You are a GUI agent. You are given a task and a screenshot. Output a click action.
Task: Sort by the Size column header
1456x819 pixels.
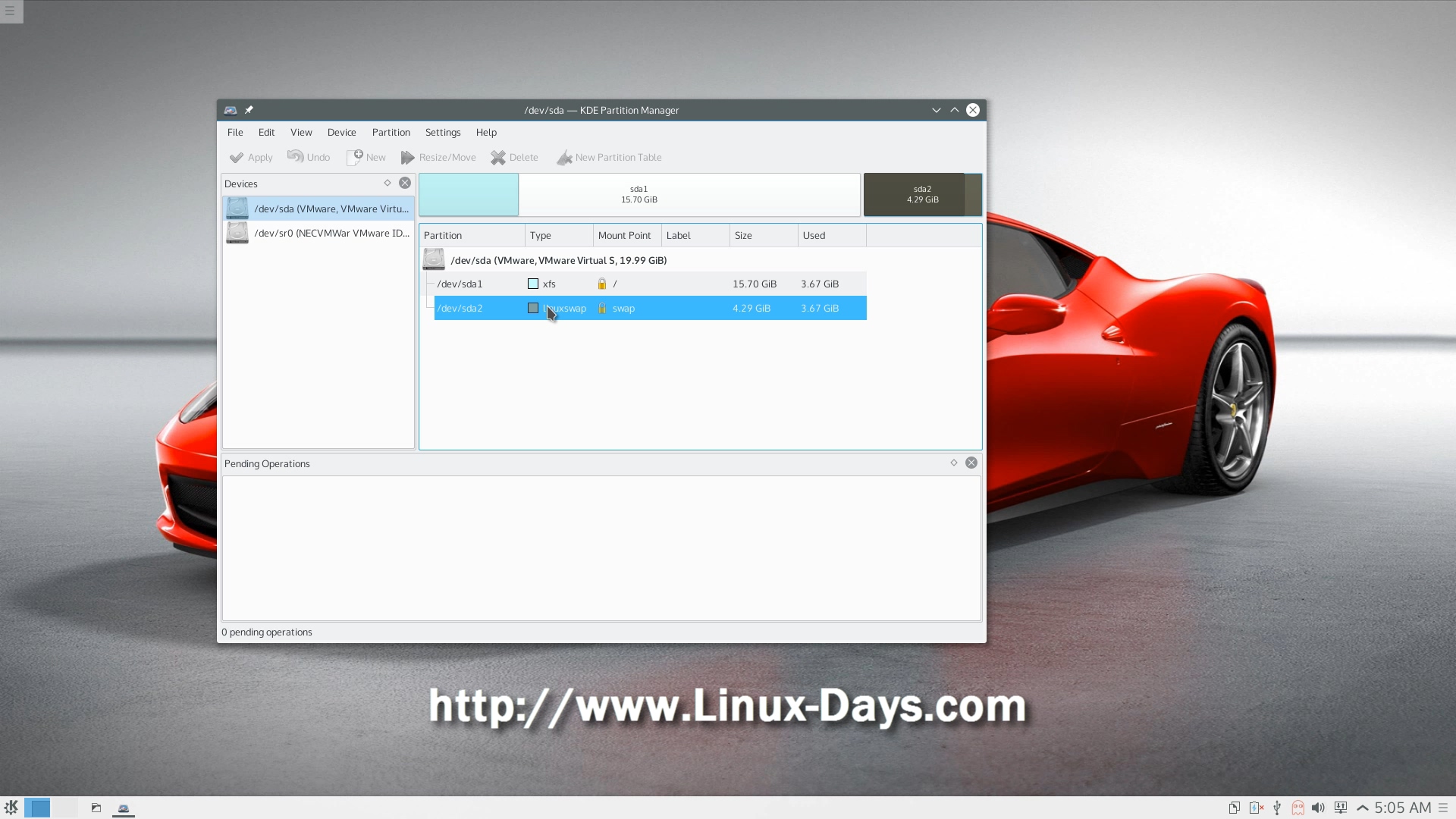(x=764, y=235)
